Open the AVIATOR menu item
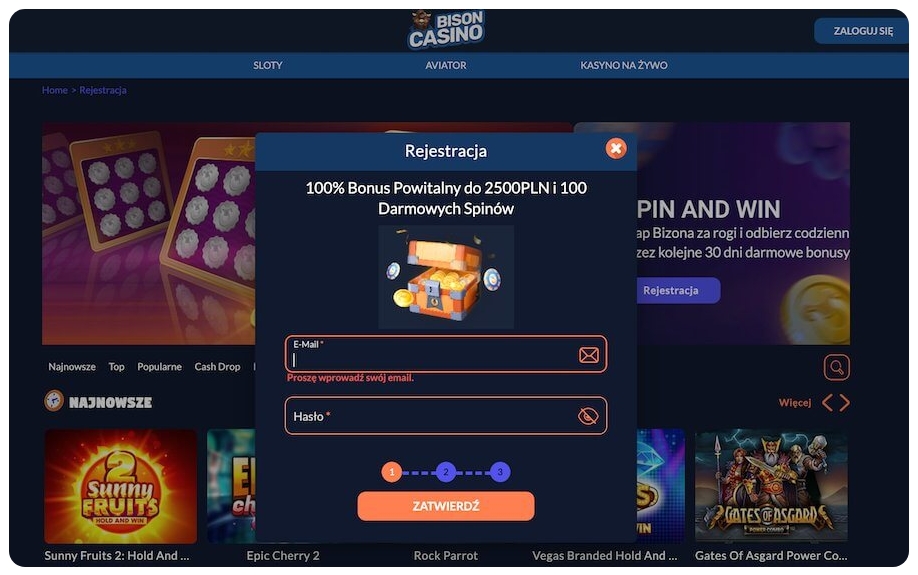The image size is (918, 575). coord(446,66)
